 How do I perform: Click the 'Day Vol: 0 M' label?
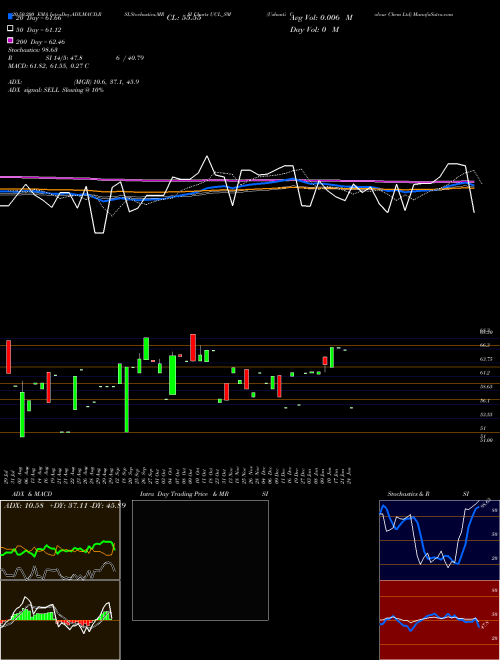tap(314, 29)
